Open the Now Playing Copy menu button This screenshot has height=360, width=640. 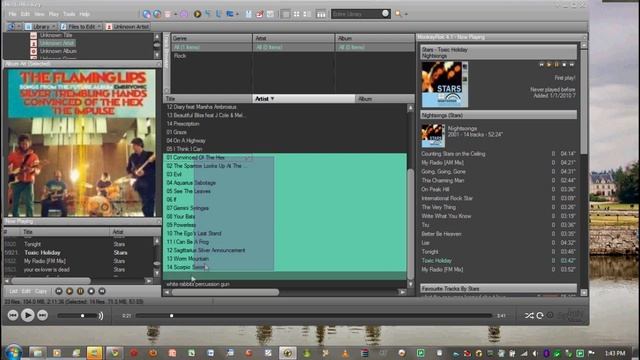pos(41,291)
